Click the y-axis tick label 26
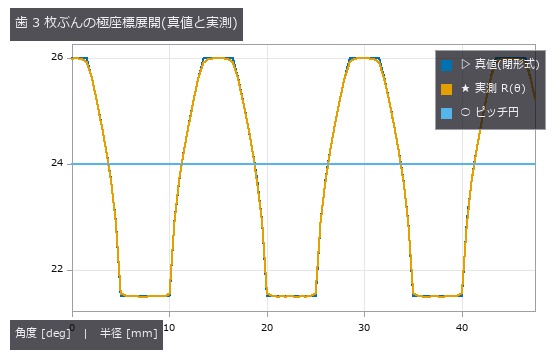Screen dimensions: 560x360 coord(57,57)
